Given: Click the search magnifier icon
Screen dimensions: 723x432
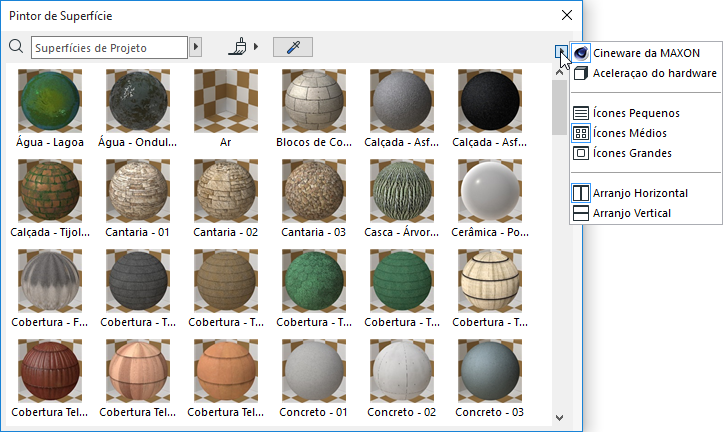Looking at the screenshot, I should pyautogui.click(x=15, y=47).
